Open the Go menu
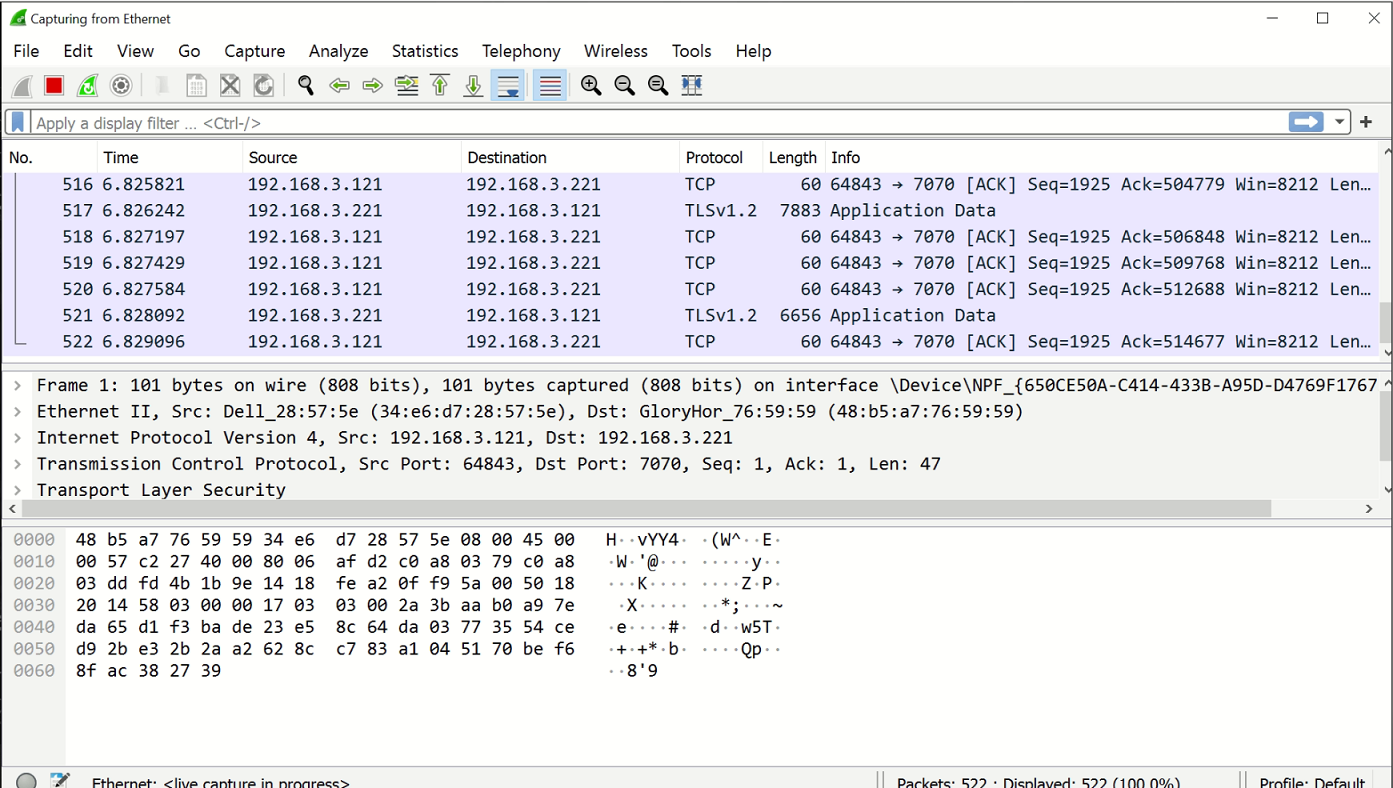The height and width of the screenshot is (788, 1393). [x=189, y=51]
